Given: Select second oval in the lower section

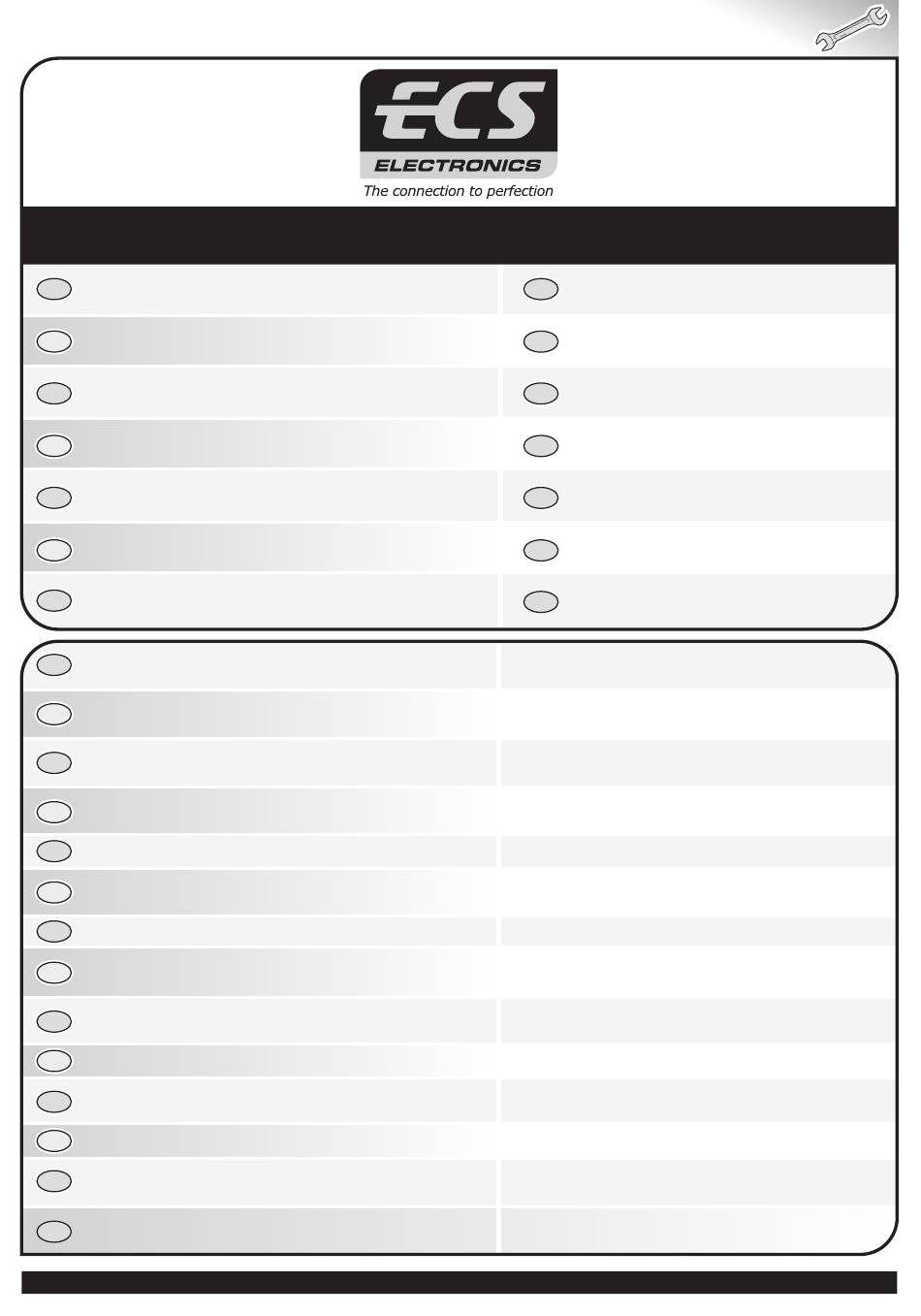Looking at the screenshot, I should click(x=54, y=715).
